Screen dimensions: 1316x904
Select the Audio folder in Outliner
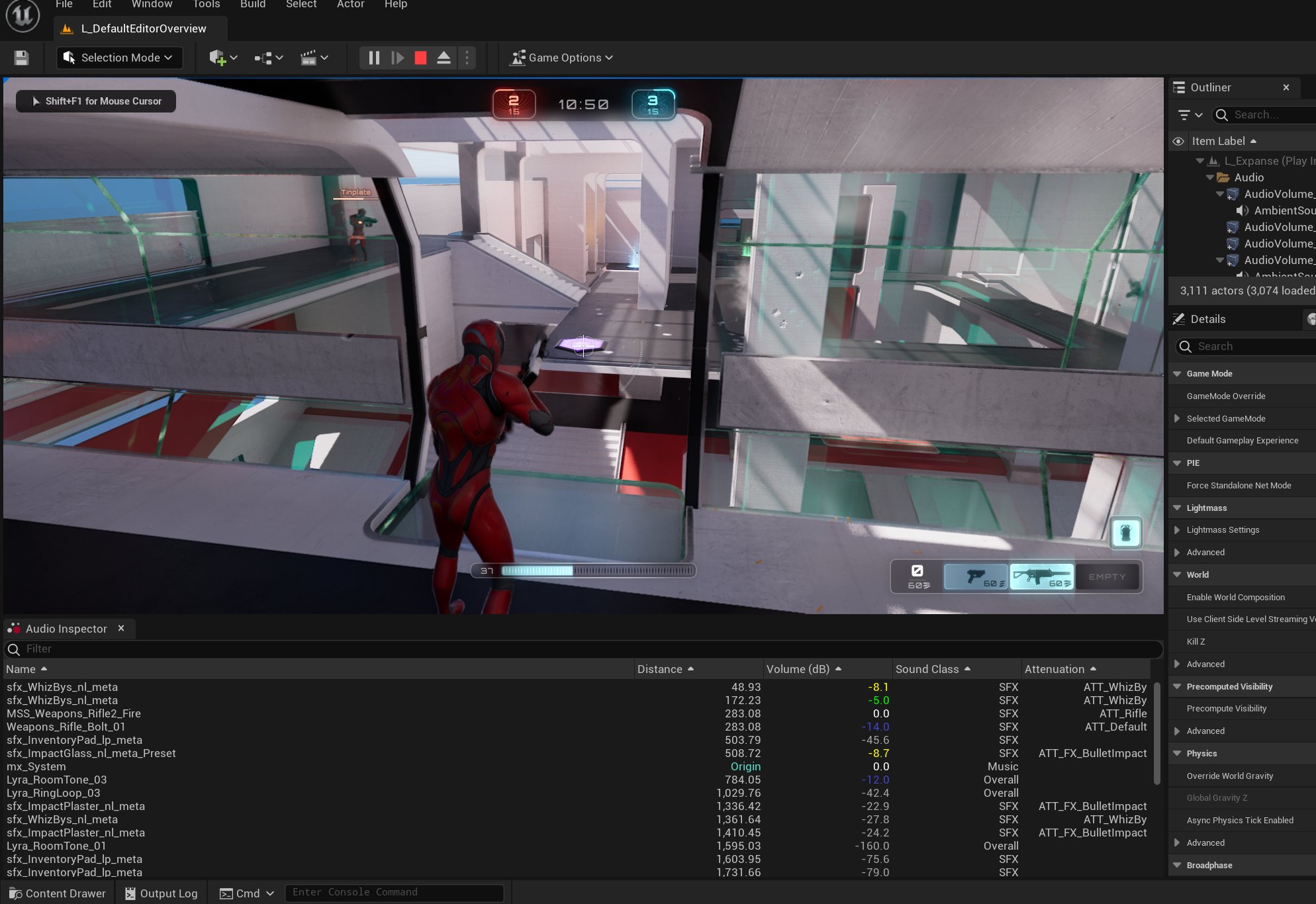click(x=1248, y=177)
